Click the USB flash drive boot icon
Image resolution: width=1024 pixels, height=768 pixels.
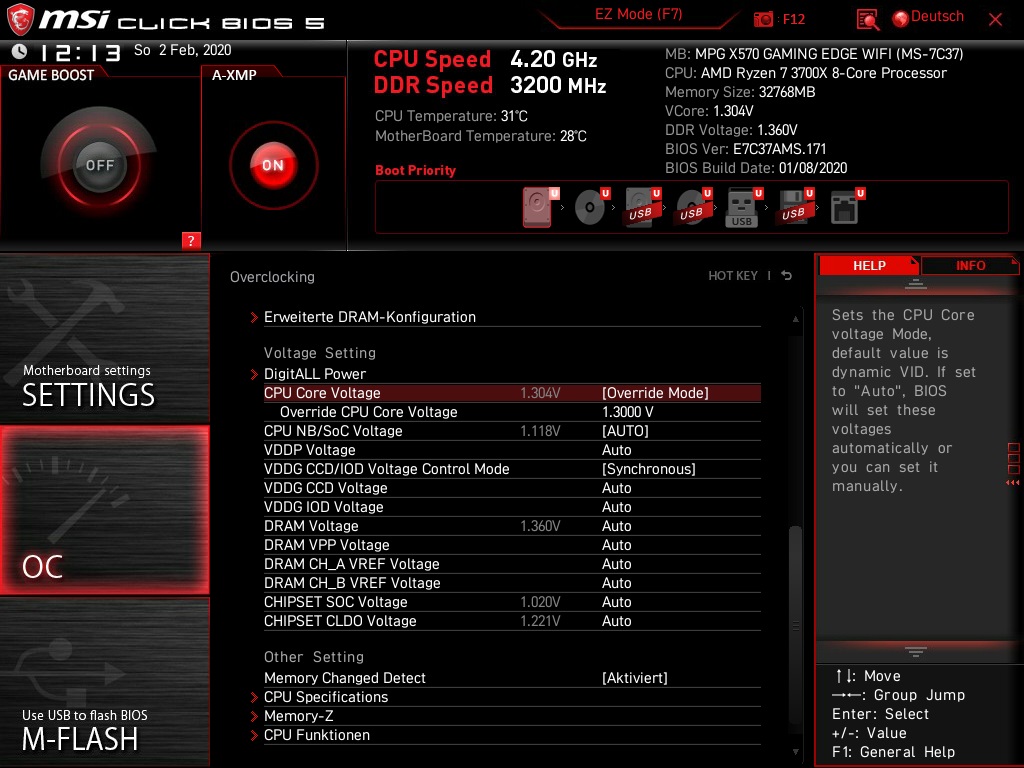pyautogui.click(x=741, y=207)
